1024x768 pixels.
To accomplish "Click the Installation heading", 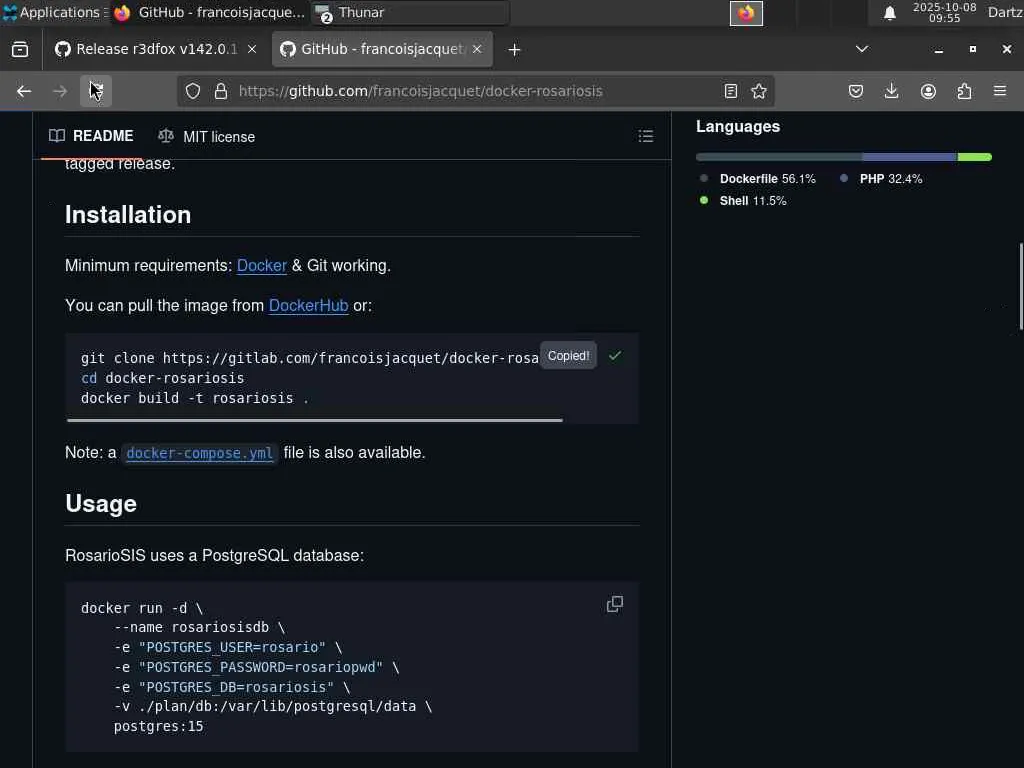I will (x=128, y=215).
